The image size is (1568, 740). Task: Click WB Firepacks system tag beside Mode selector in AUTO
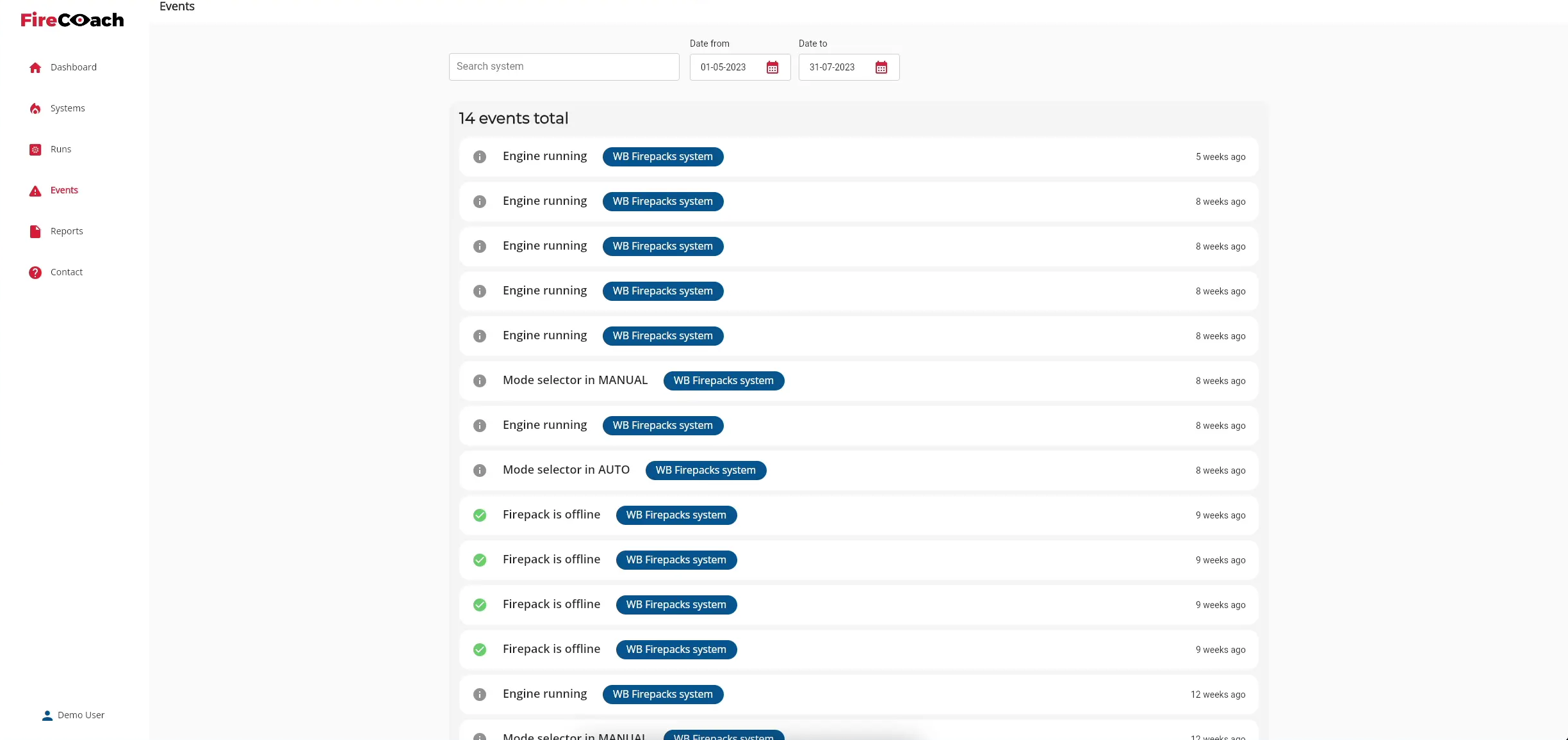point(706,471)
